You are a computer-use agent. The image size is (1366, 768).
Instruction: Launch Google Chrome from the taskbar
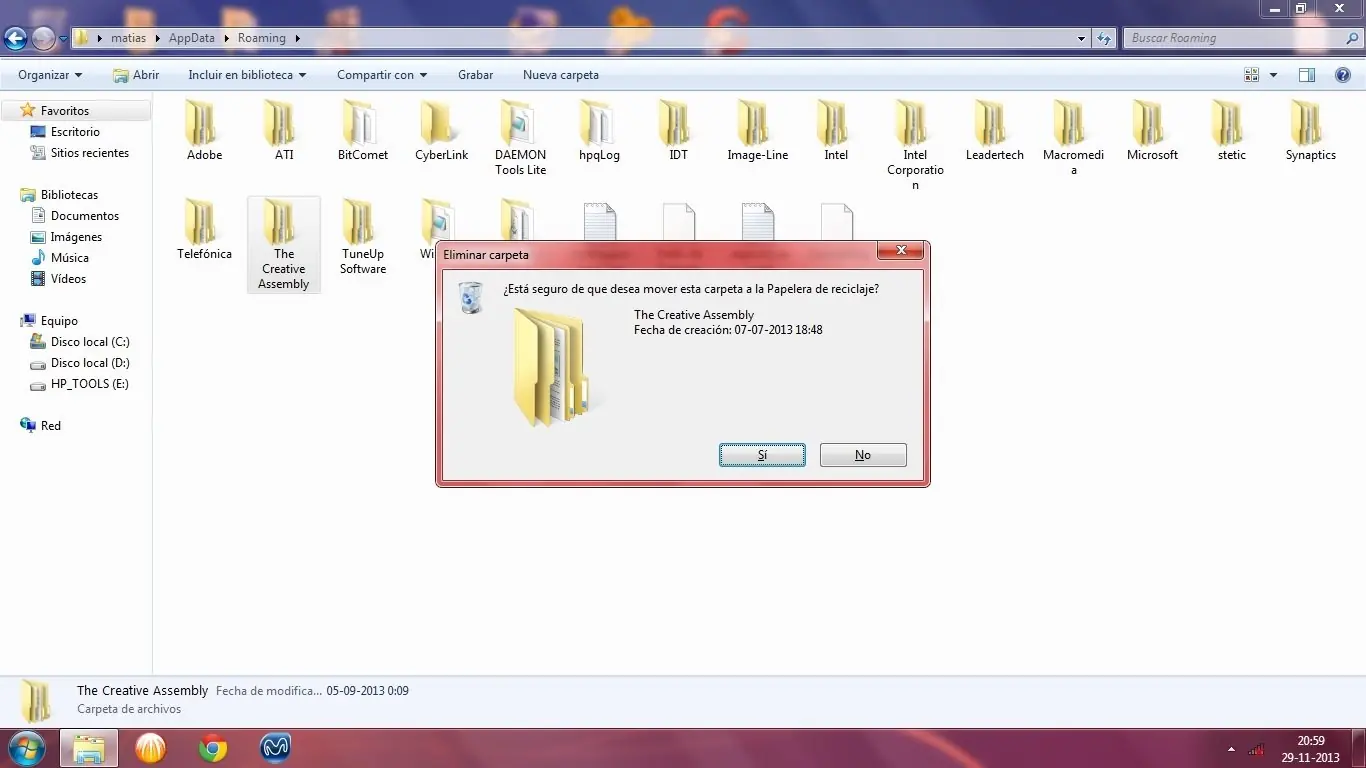(x=212, y=748)
